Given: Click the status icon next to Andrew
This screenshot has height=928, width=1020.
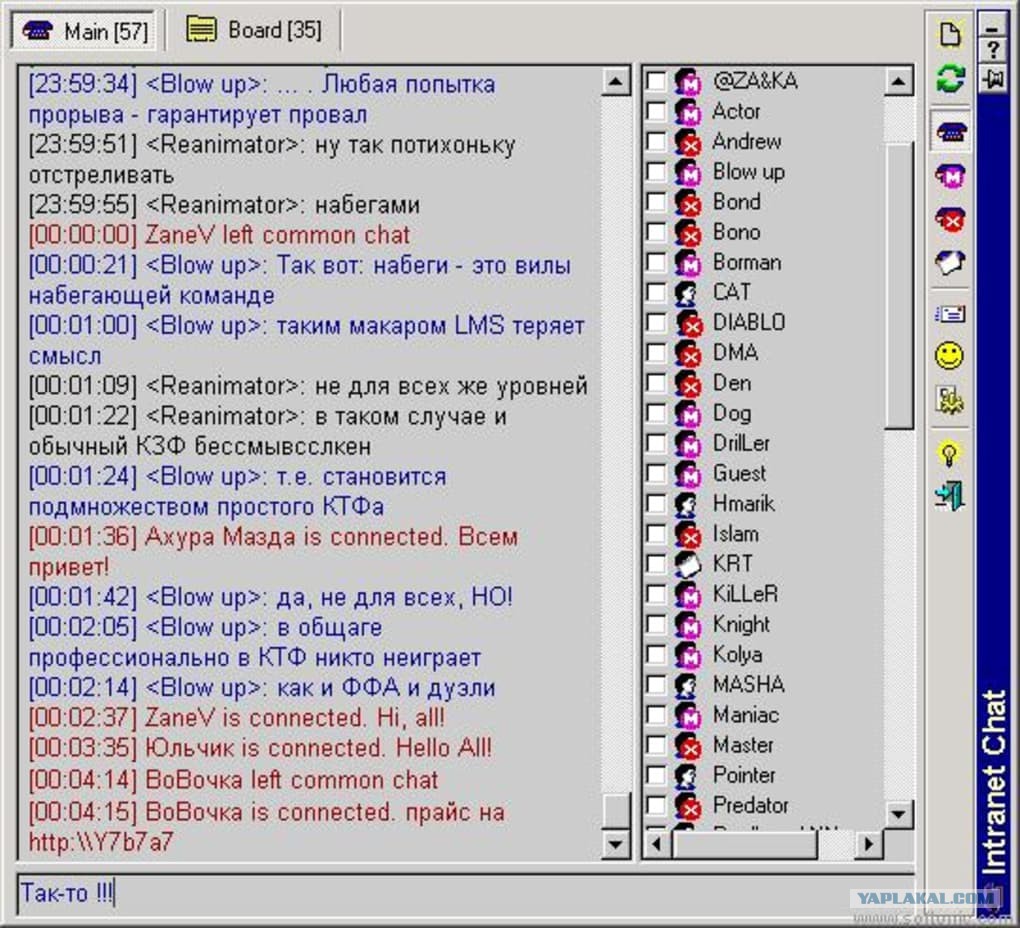Looking at the screenshot, I should (687, 142).
